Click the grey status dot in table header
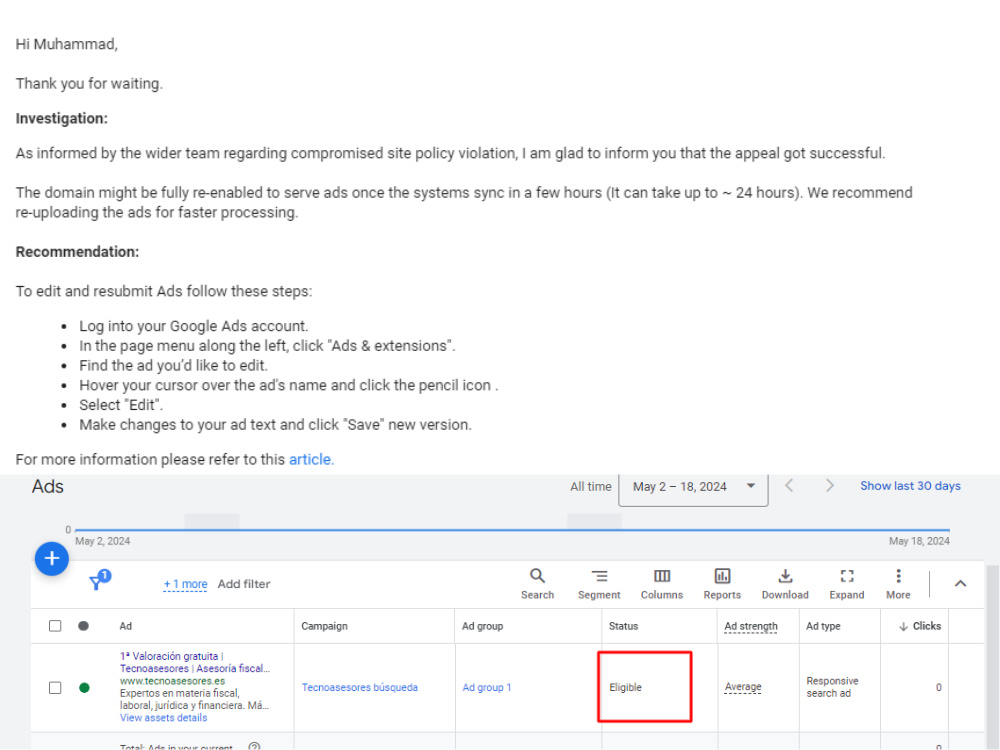Screen dimensions: 1000x750 84,626
